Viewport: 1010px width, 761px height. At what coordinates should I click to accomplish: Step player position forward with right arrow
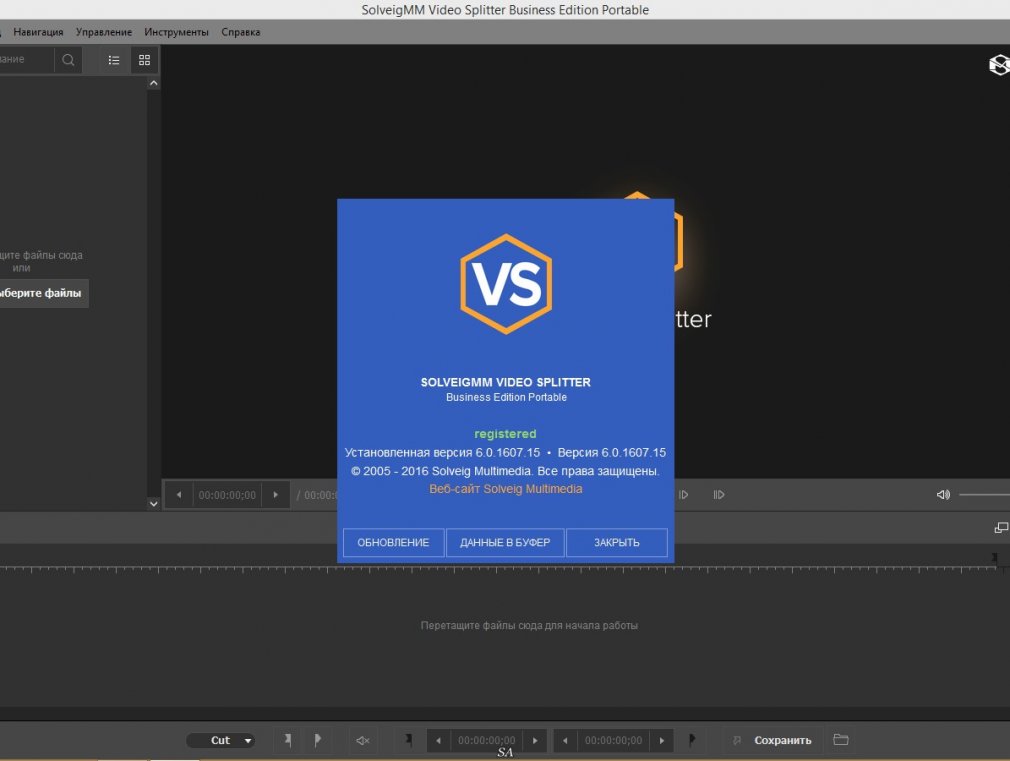[x=275, y=495]
